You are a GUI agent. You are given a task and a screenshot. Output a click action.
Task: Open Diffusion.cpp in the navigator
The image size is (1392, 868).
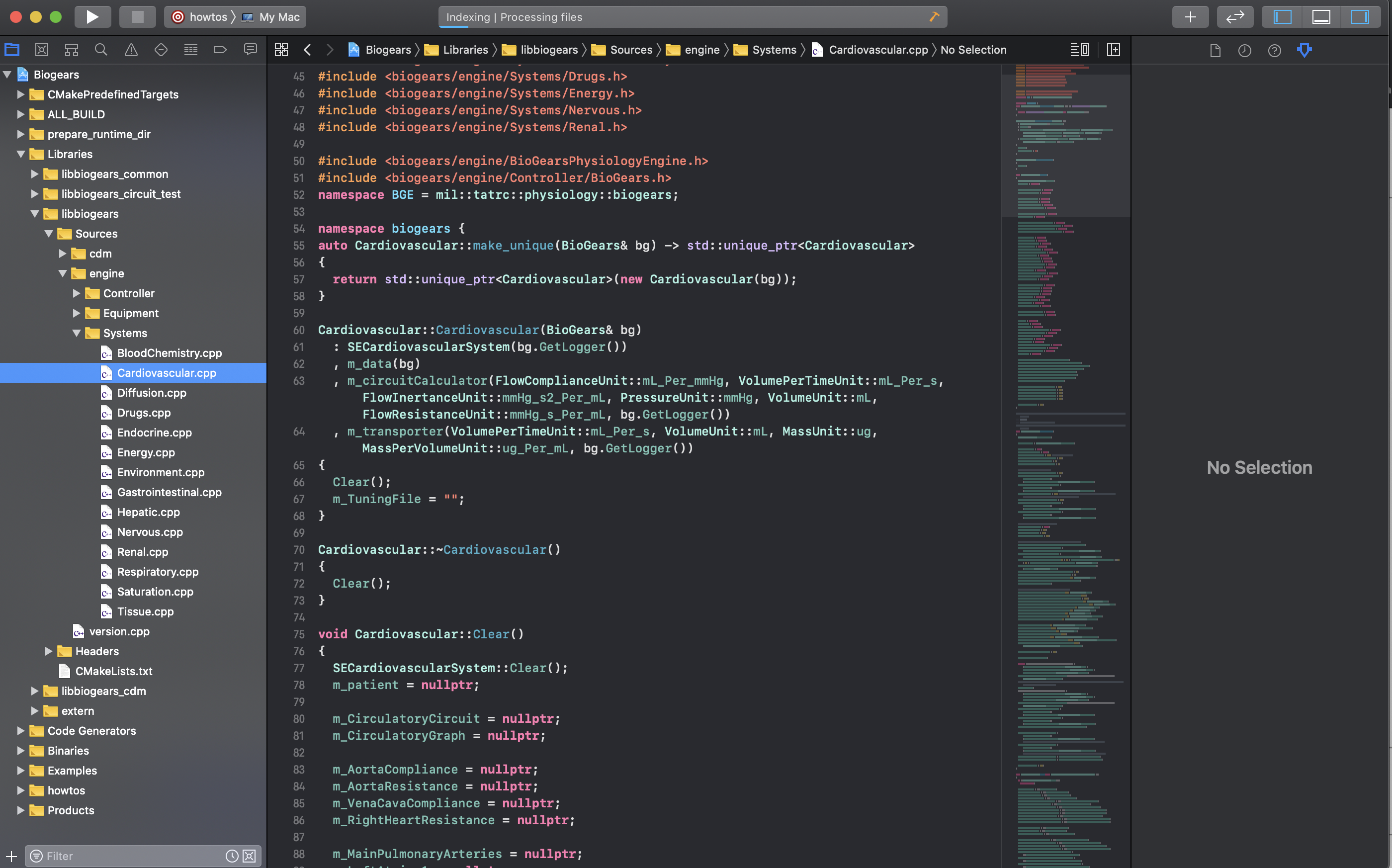point(152,393)
